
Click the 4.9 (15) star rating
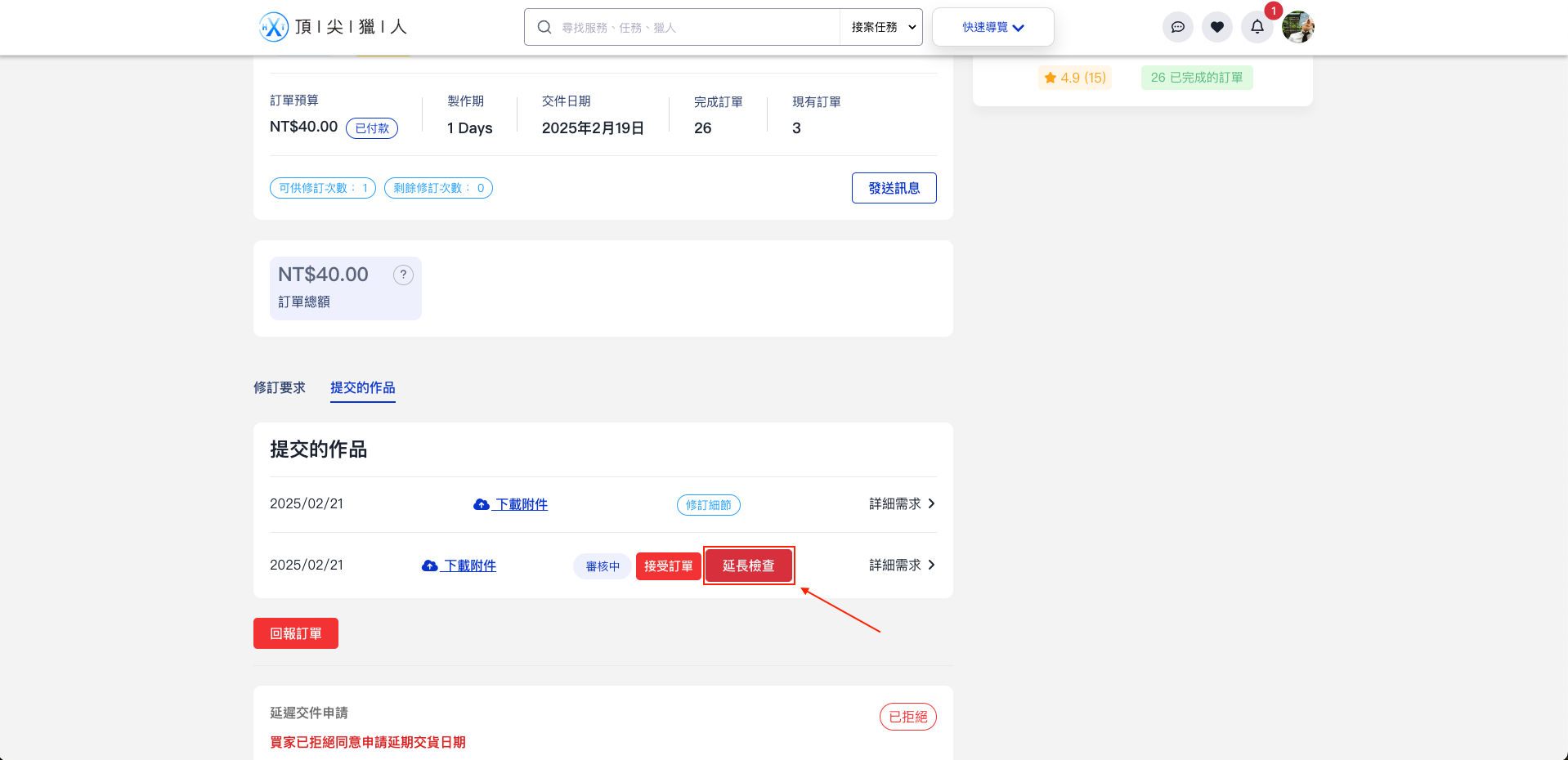pyautogui.click(x=1075, y=77)
